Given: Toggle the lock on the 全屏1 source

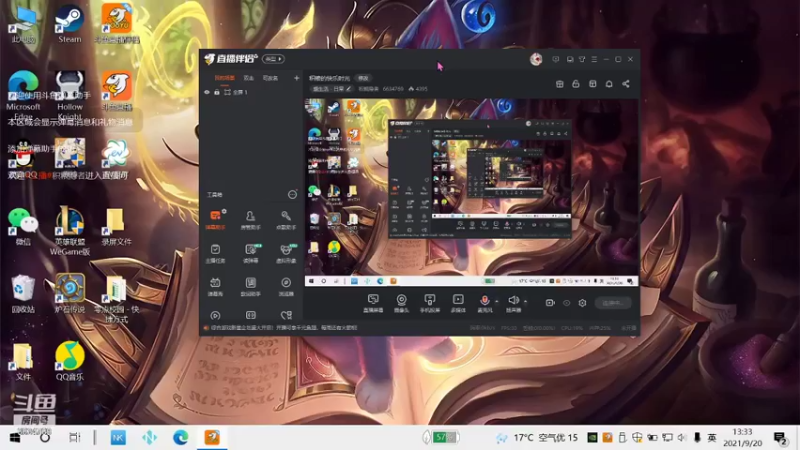Looking at the screenshot, I should [217, 92].
